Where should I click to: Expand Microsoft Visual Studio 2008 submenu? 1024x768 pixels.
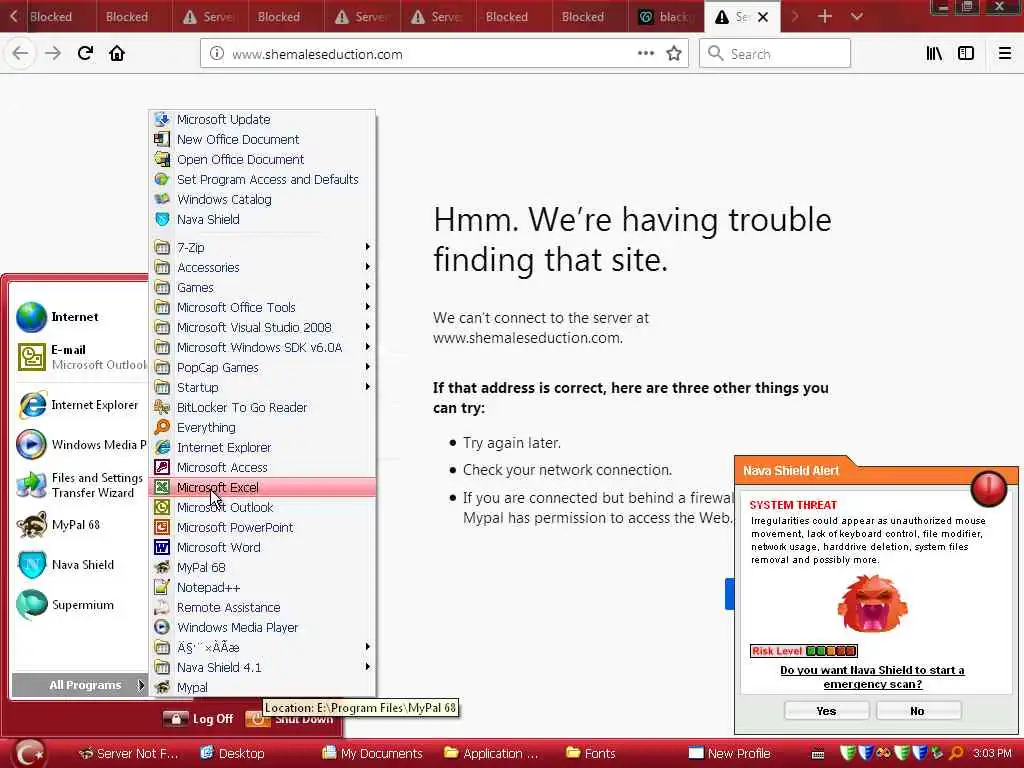point(263,327)
